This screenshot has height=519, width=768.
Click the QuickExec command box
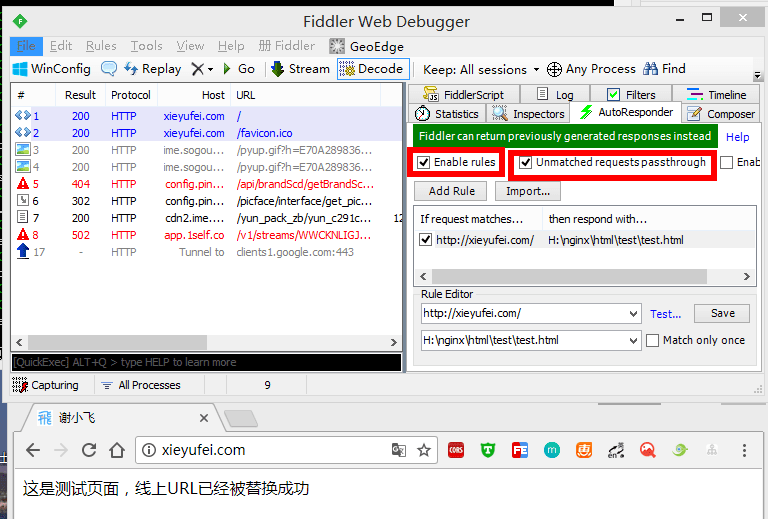click(206, 362)
